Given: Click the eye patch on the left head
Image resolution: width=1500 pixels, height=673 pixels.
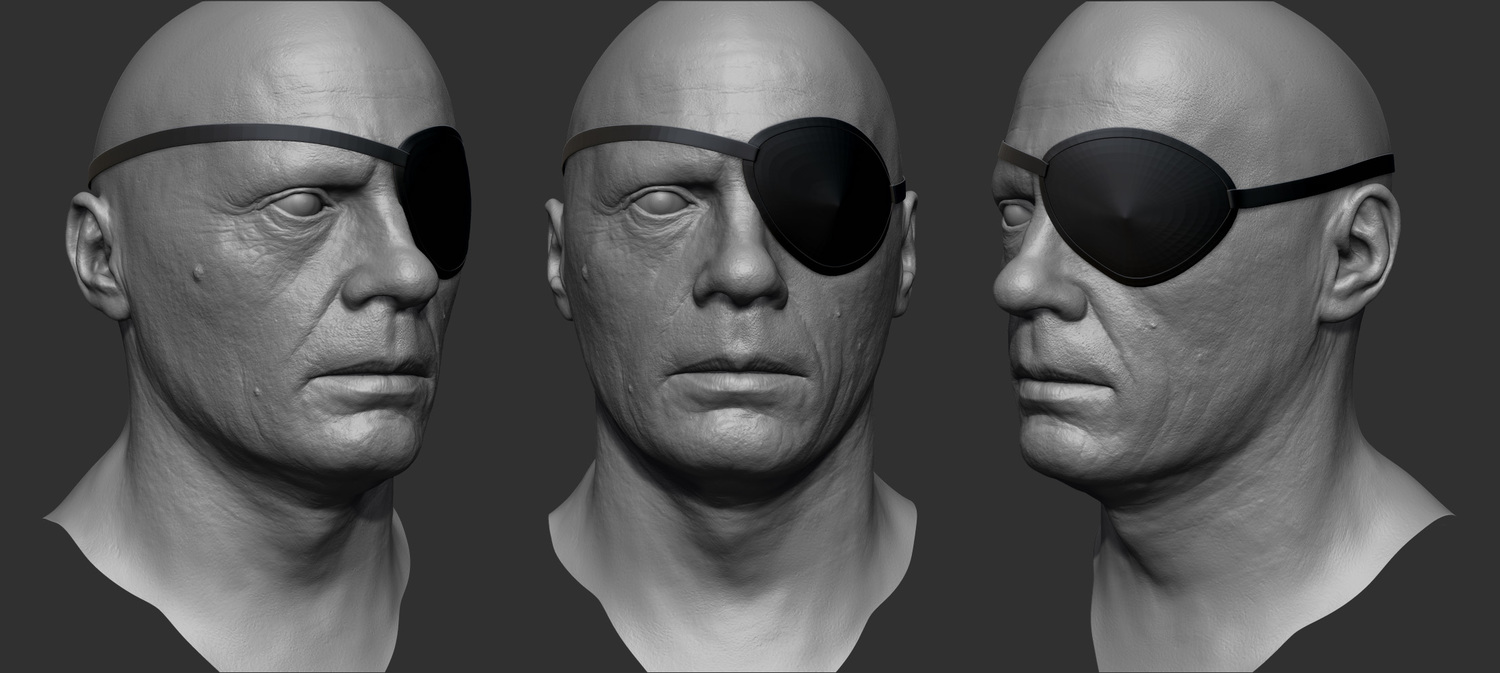Looking at the screenshot, I should click(442, 200).
